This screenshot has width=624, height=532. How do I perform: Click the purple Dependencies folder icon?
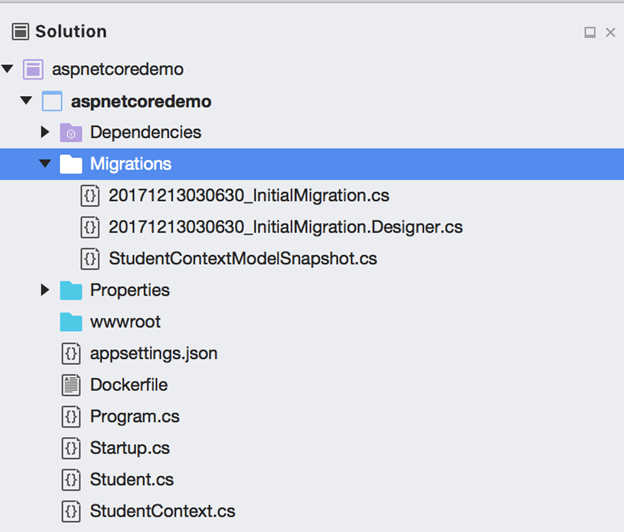click(70, 133)
